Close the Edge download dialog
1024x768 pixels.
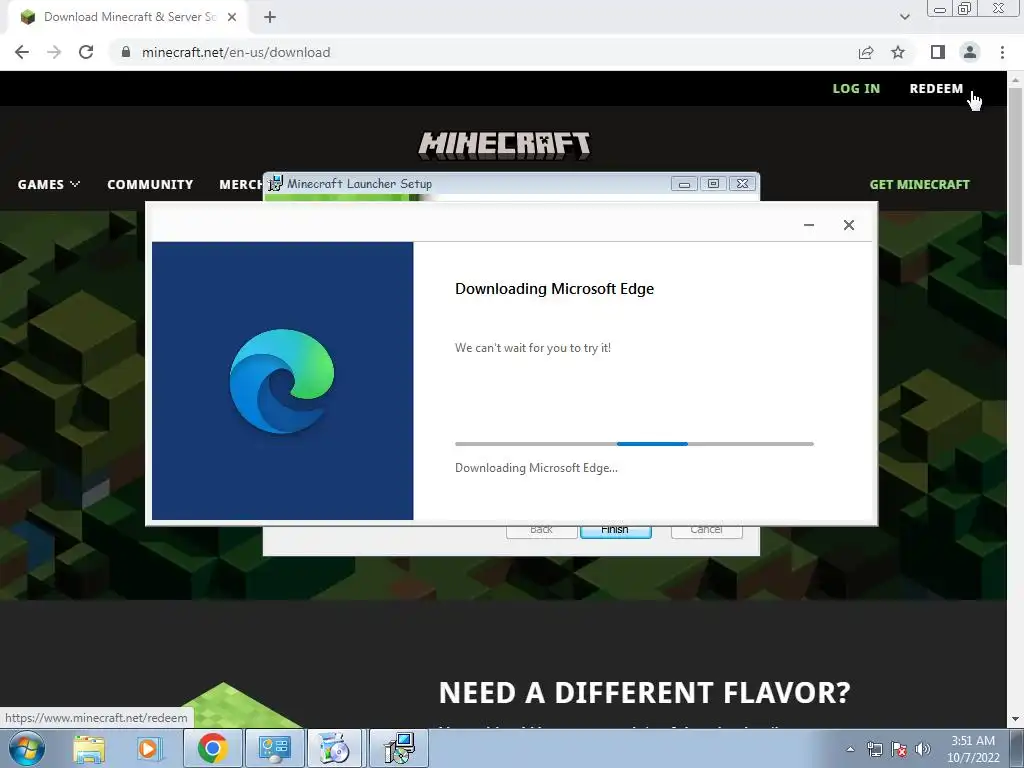click(848, 225)
